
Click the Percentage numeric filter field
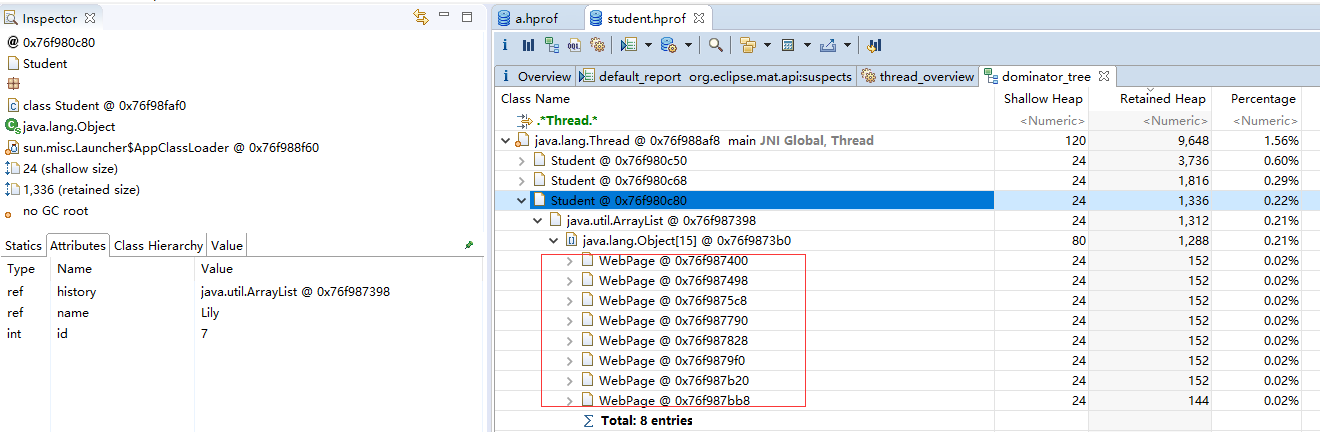pyautogui.click(x=1255, y=121)
